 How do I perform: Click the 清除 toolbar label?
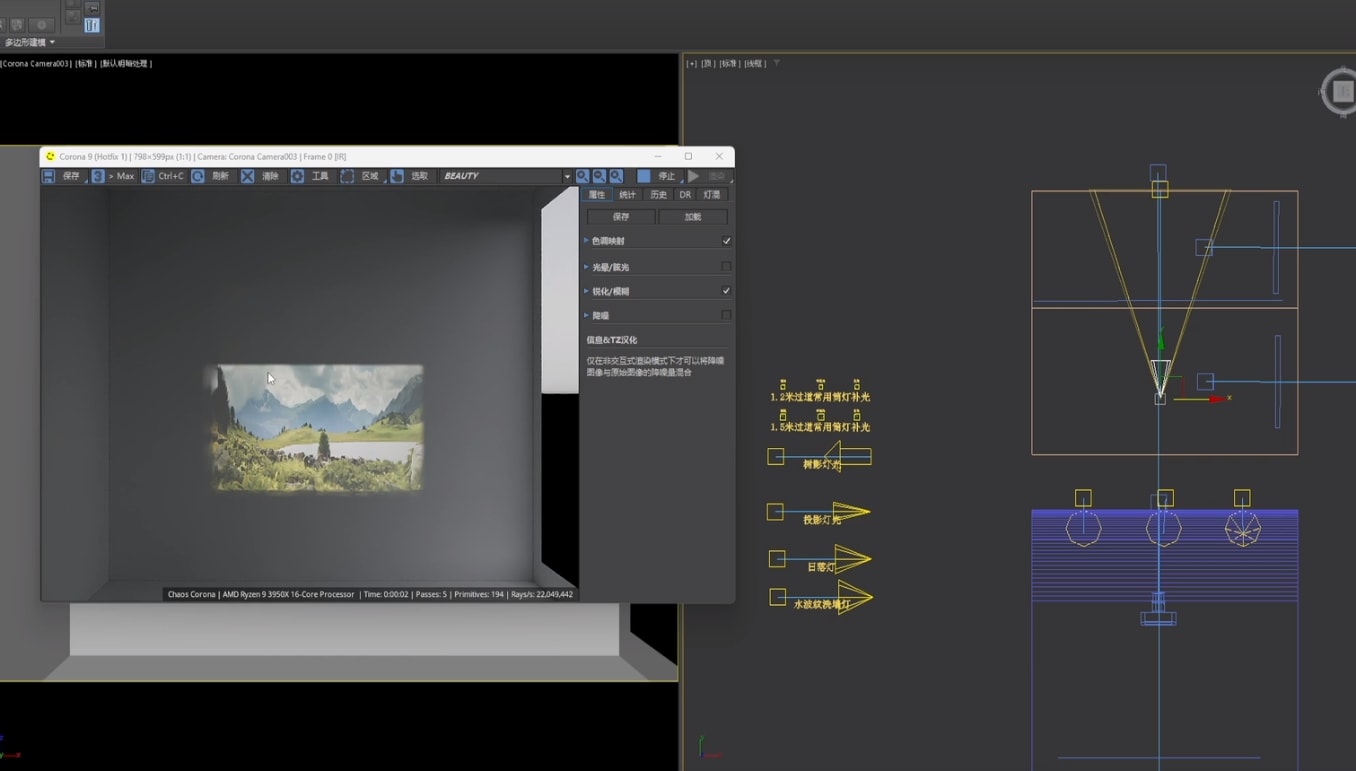click(x=270, y=176)
